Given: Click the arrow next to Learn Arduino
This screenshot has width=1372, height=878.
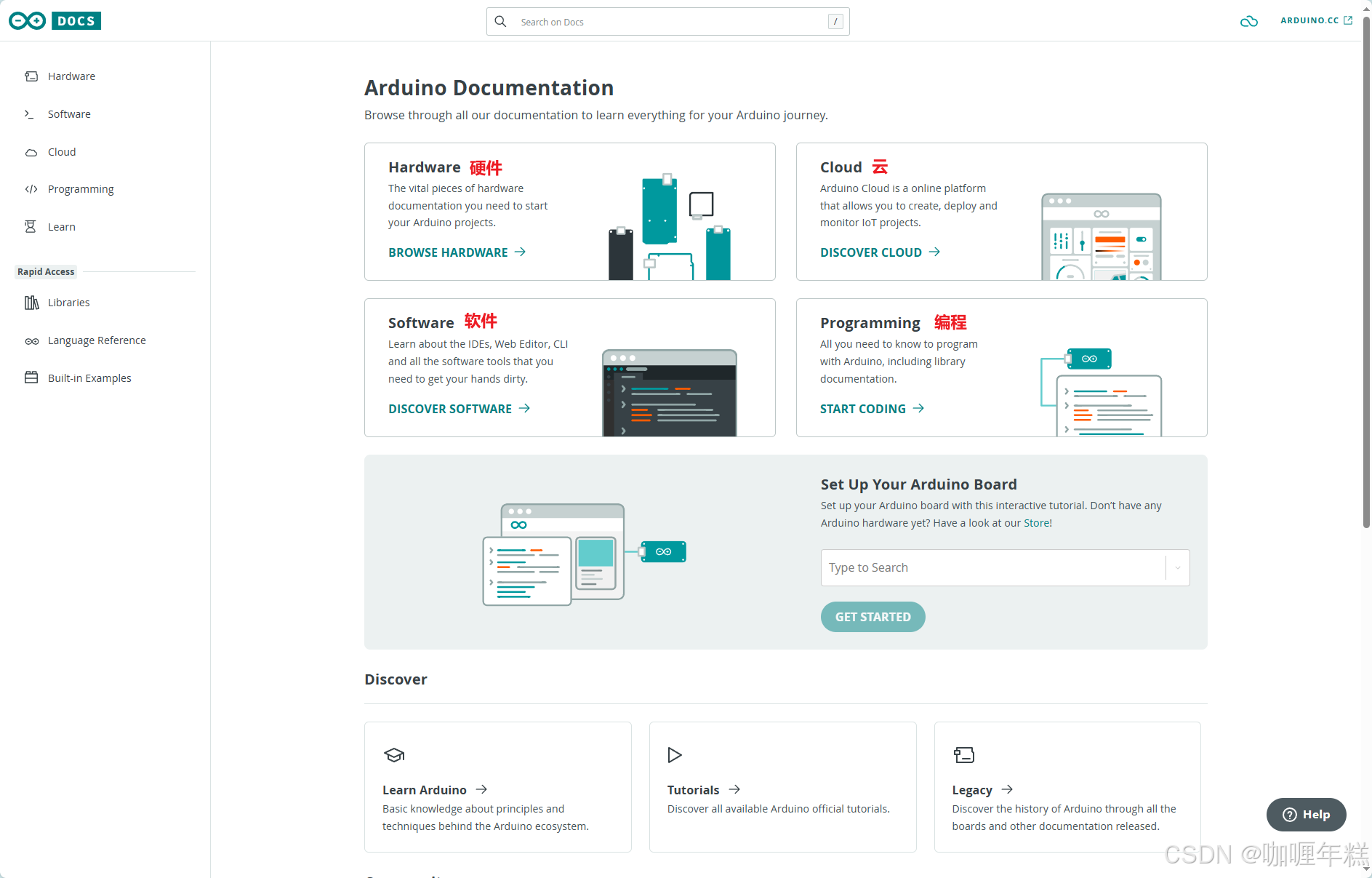Looking at the screenshot, I should (481, 789).
